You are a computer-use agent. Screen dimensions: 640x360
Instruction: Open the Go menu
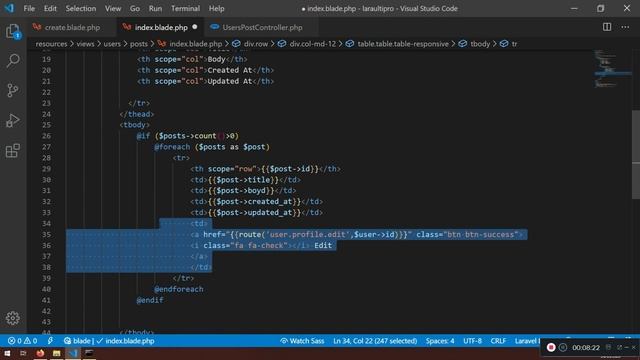[x=135, y=8]
